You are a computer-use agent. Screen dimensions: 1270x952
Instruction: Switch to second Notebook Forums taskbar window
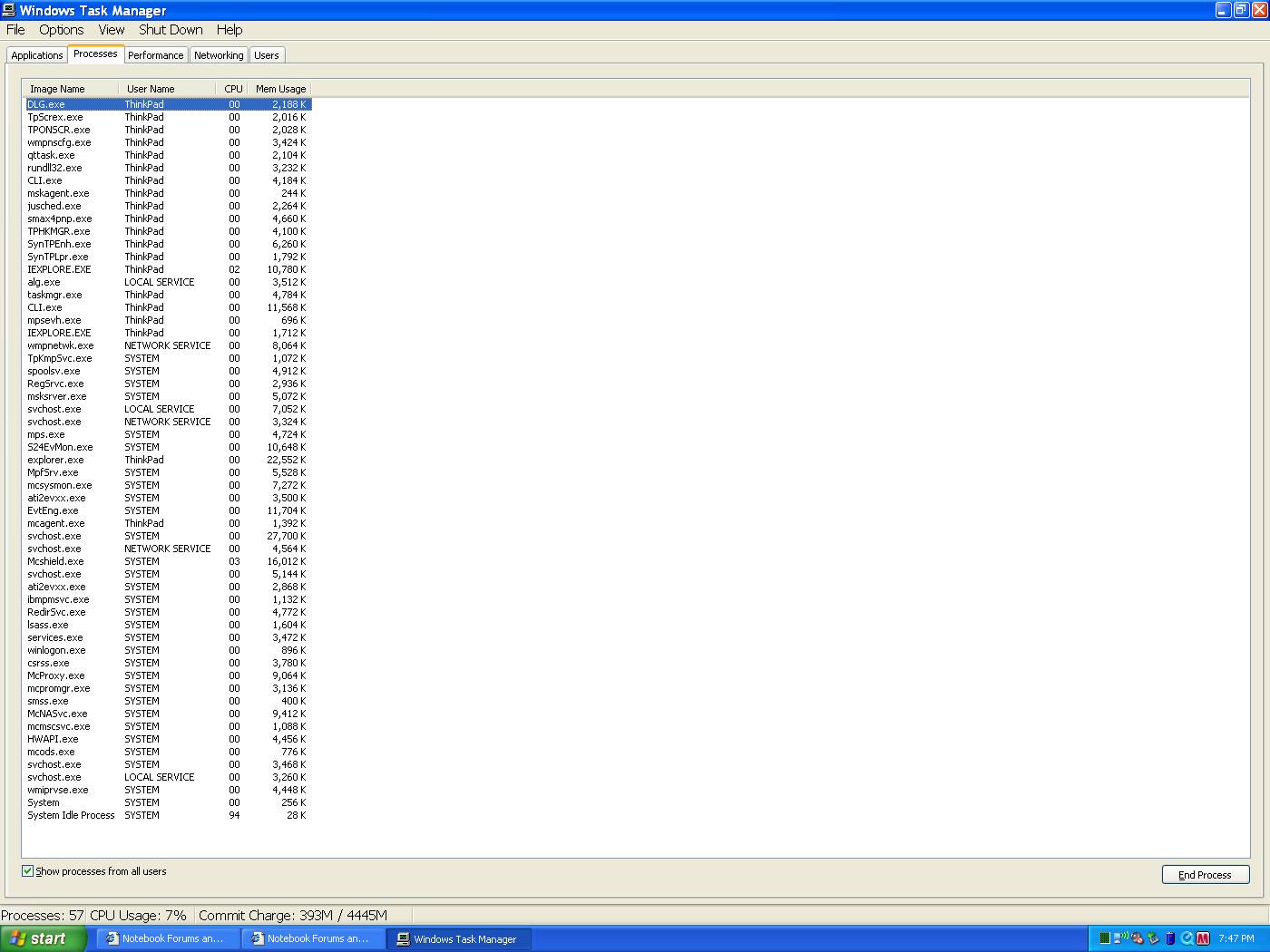pos(314,939)
